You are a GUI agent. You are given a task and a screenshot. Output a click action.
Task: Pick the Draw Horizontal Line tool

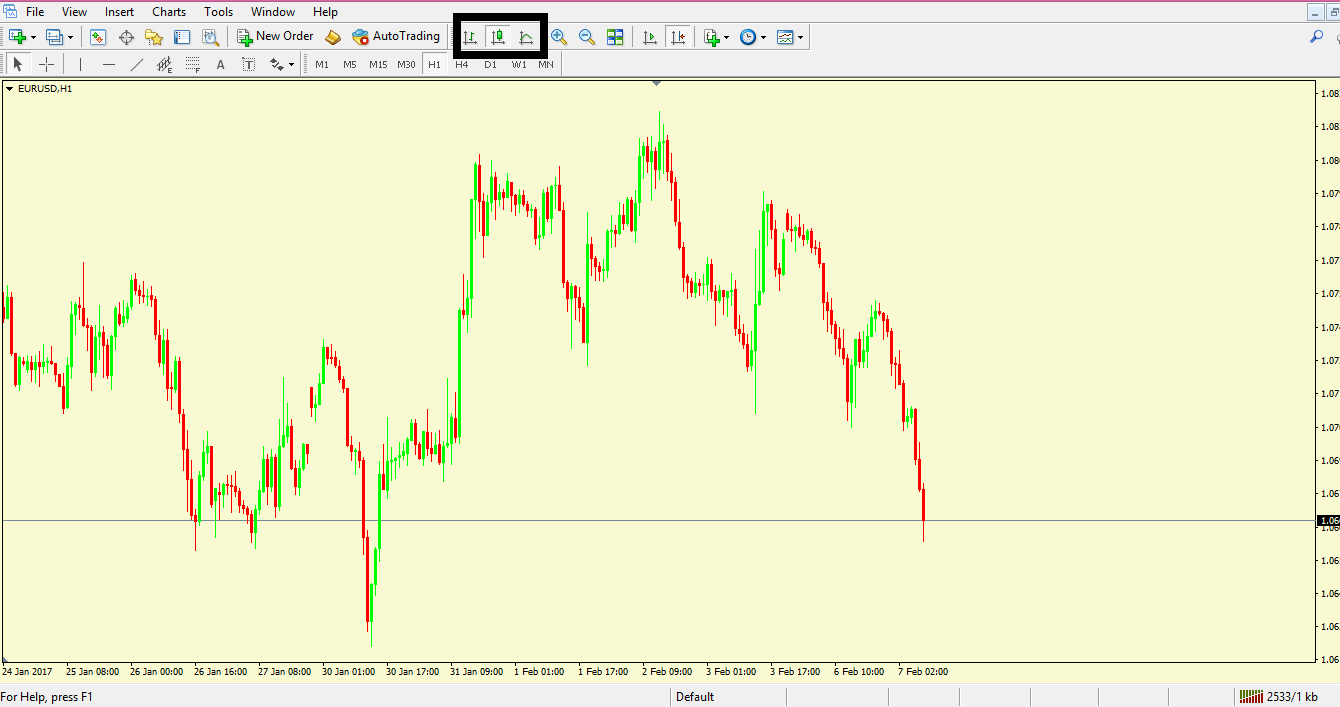pyautogui.click(x=109, y=63)
